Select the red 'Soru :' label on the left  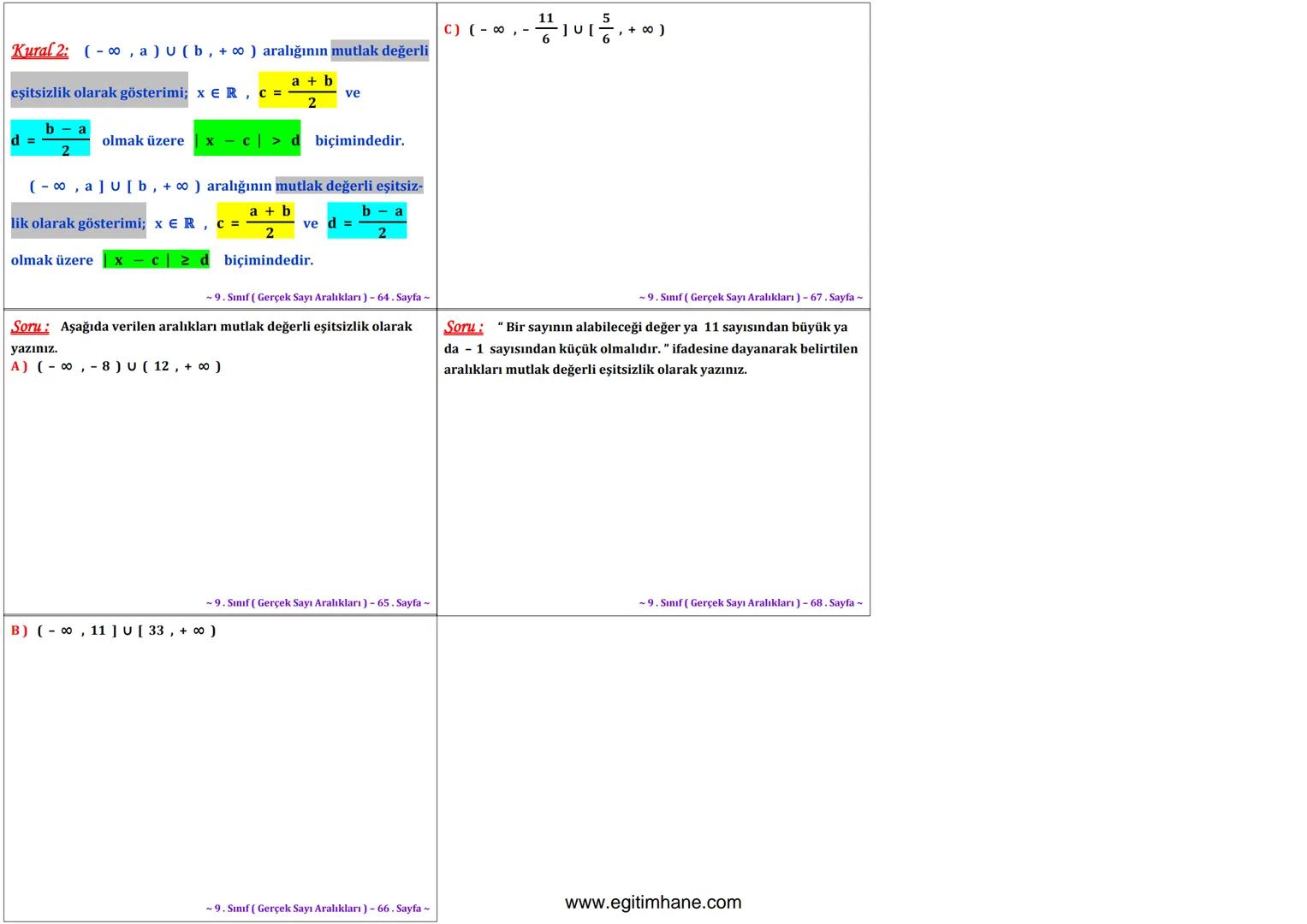click(29, 326)
